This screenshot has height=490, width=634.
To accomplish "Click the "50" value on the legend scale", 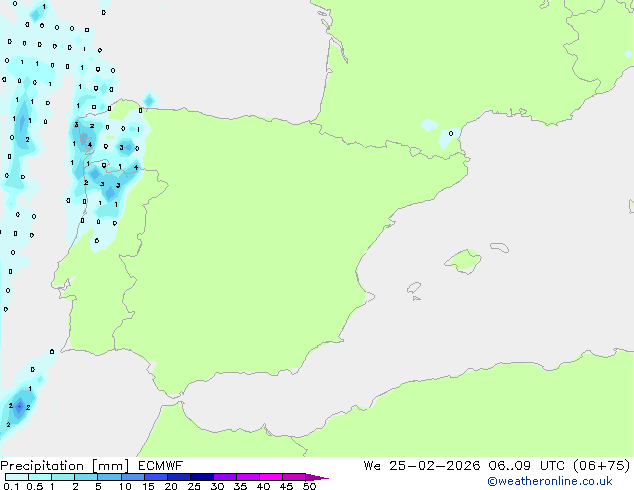I will [x=309, y=487].
